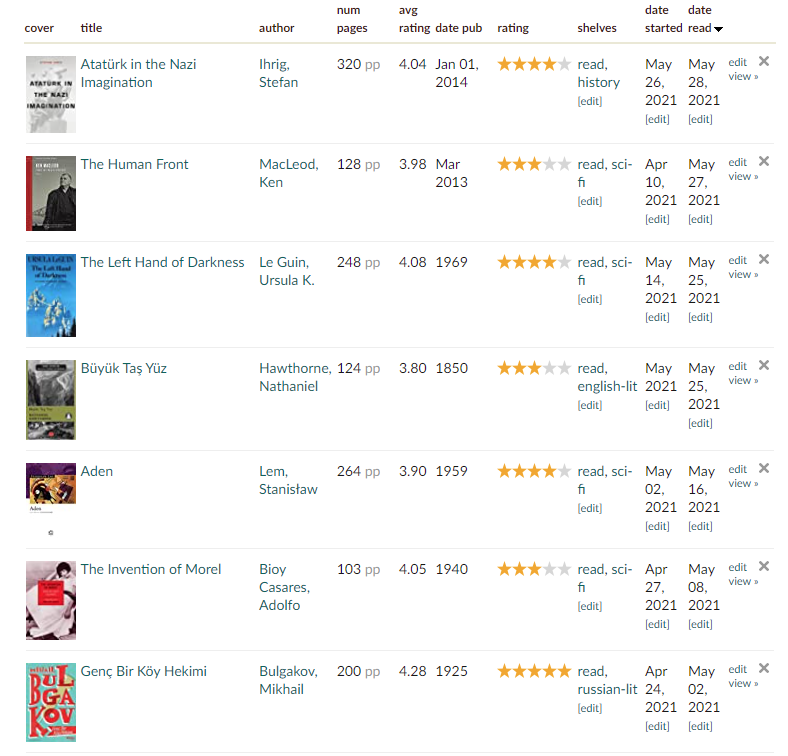Rate Büyük Taş Yüz four stars
This screenshot has width=788, height=756.
(x=549, y=368)
